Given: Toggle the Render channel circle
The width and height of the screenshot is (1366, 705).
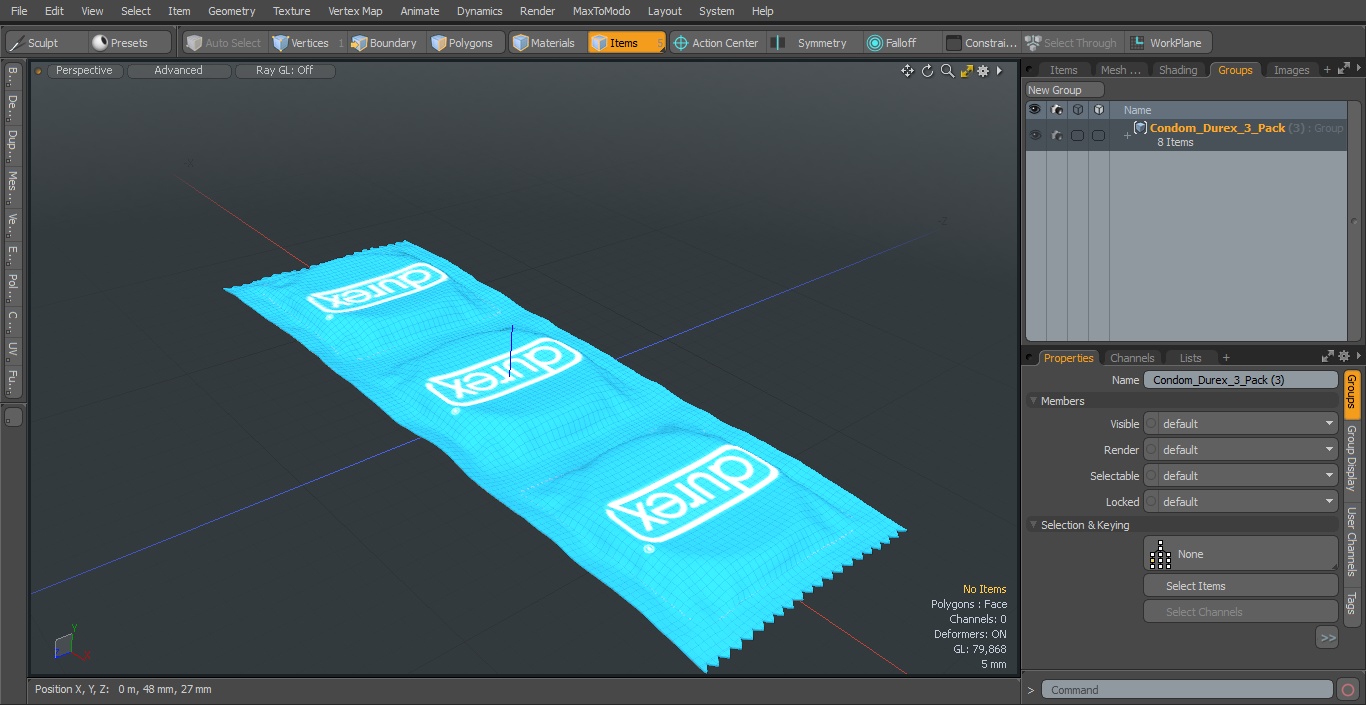Looking at the screenshot, I should point(1151,450).
